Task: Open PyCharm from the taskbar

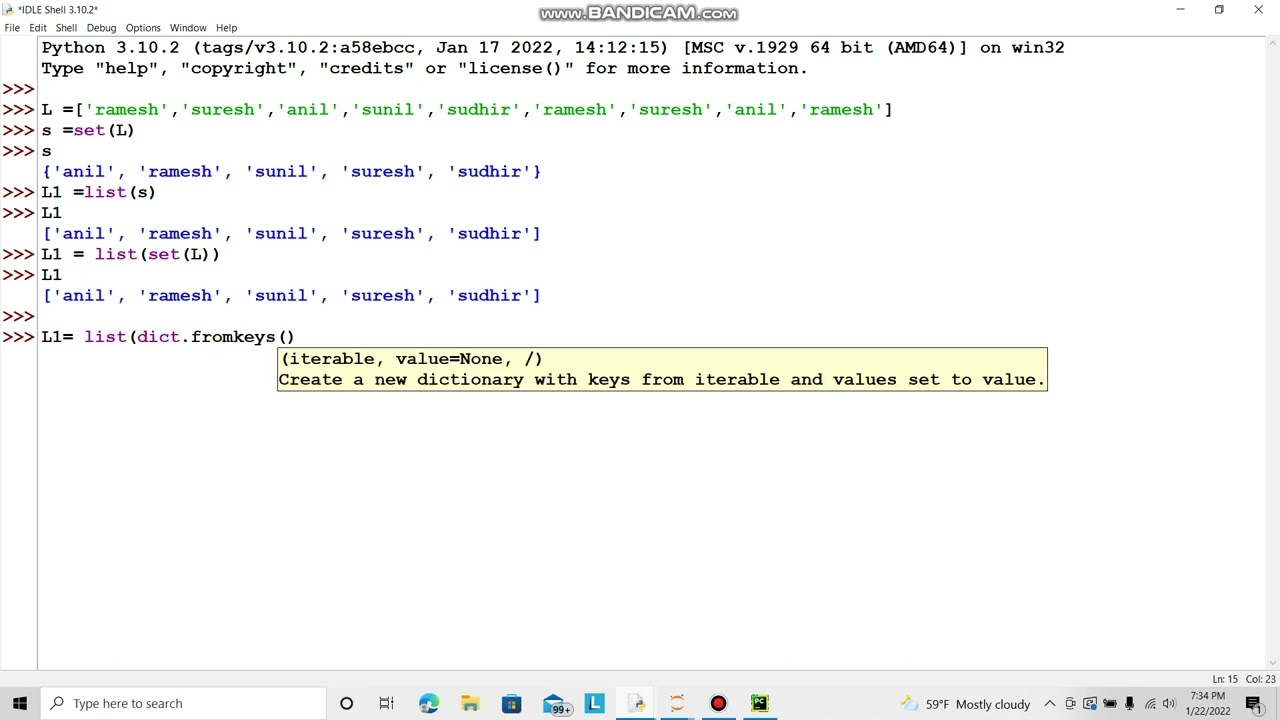Action: [x=759, y=703]
